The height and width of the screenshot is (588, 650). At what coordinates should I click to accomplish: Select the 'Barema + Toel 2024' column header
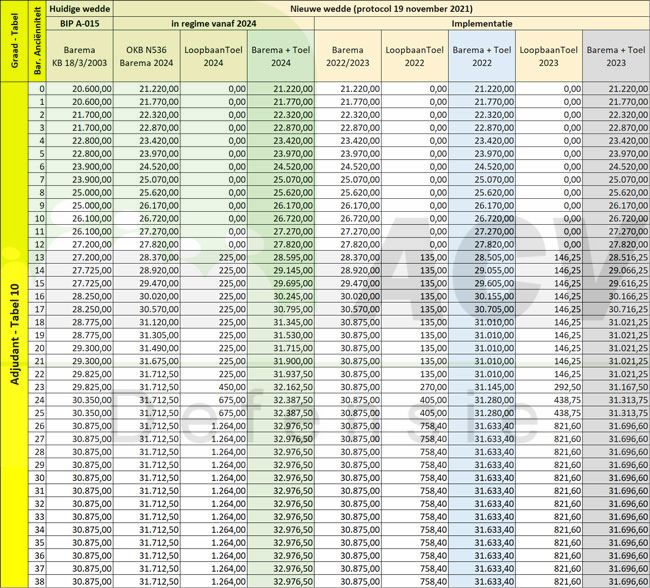tap(281, 56)
